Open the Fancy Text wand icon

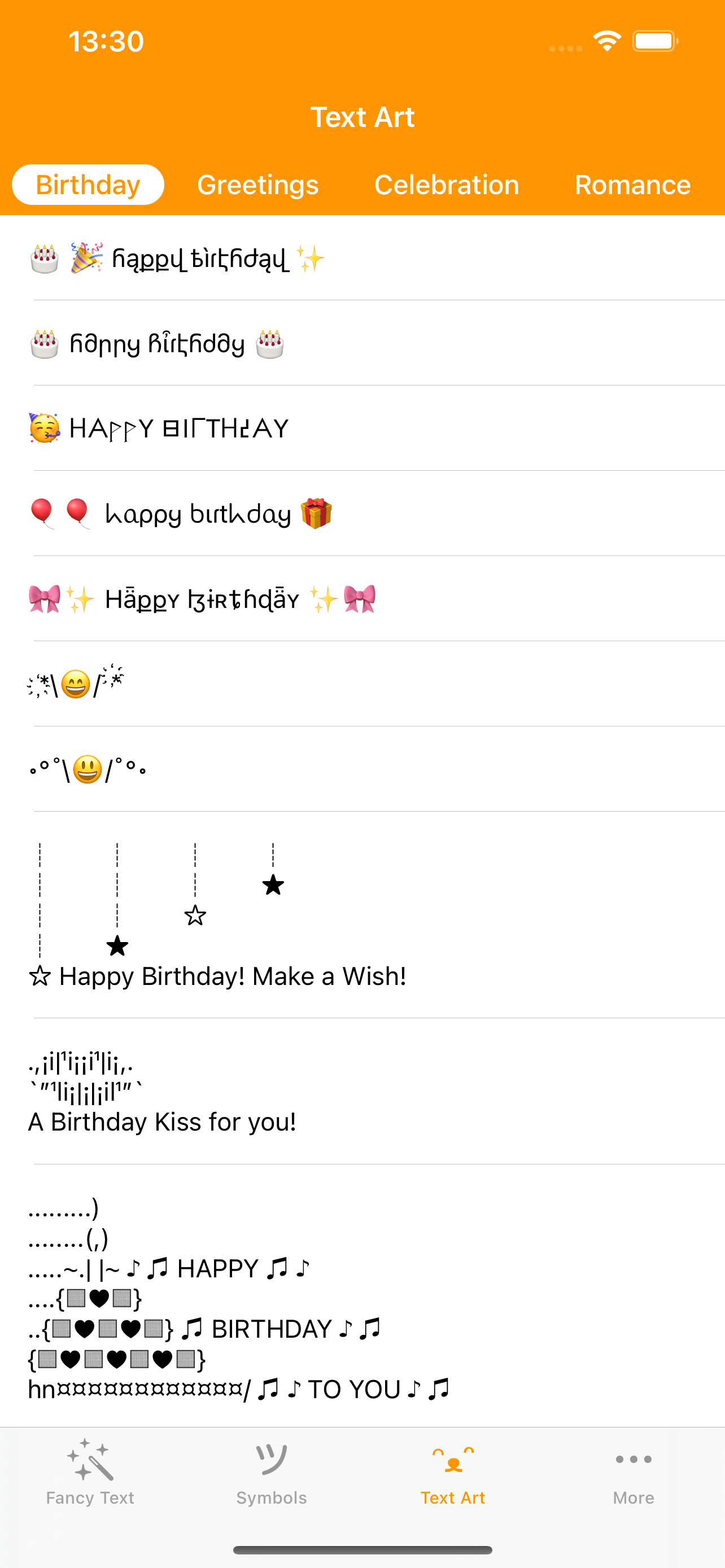tap(90, 1459)
